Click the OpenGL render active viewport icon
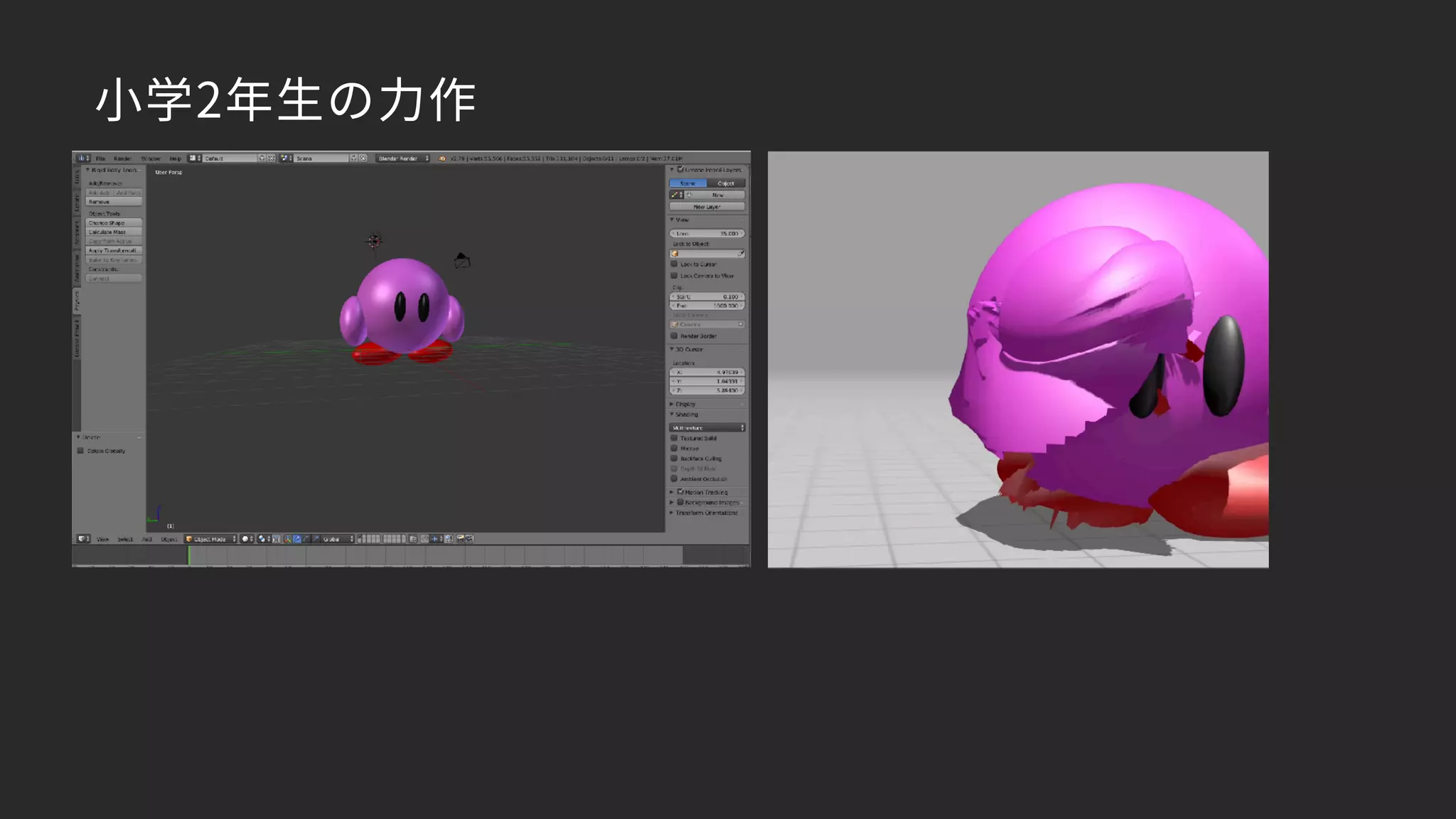The image size is (1456, 819). 460,539
